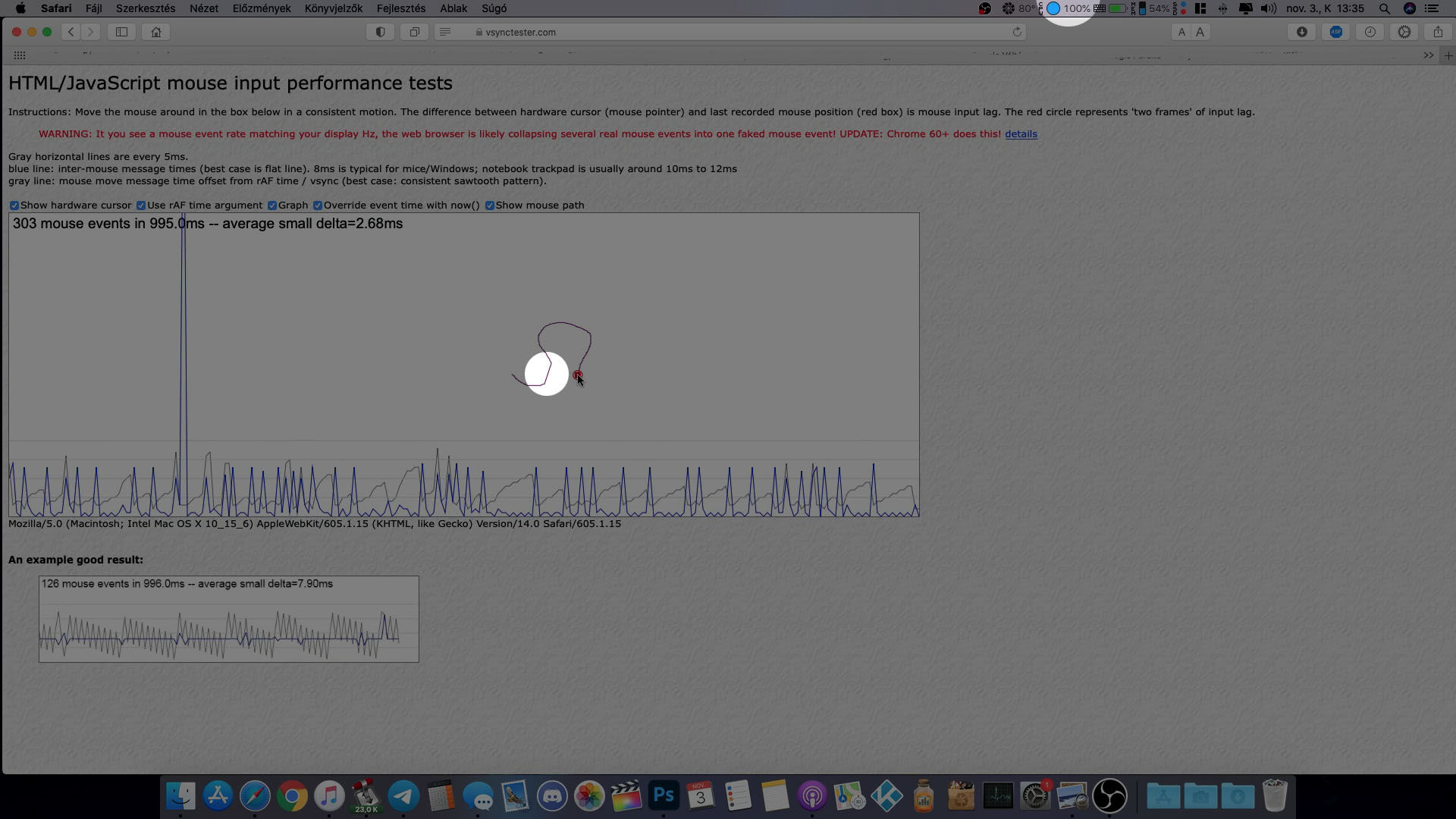This screenshot has height=819, width=1456.
Task: Open Discord from the Dock
Action: point(552,796)
